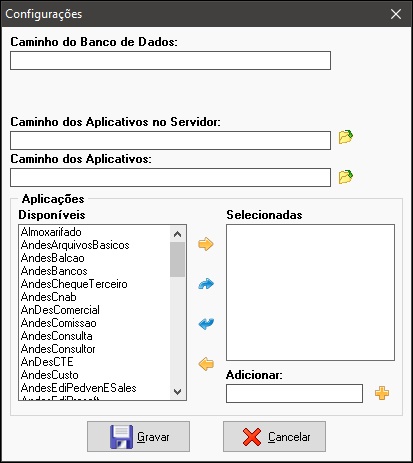
Task: Click the list scrollbar up arrow
Action: click(x=177, y=234)
